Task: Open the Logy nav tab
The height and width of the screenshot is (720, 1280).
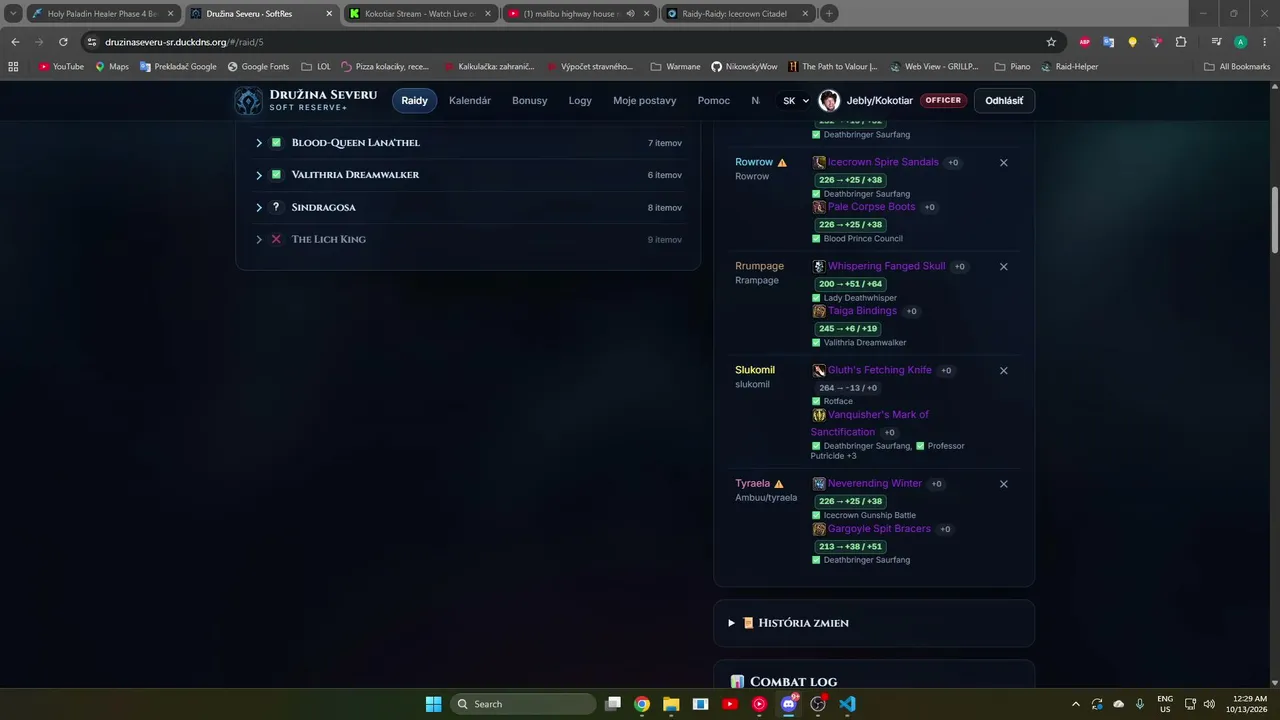Action: pyautogui.click(x=580, y=101)
